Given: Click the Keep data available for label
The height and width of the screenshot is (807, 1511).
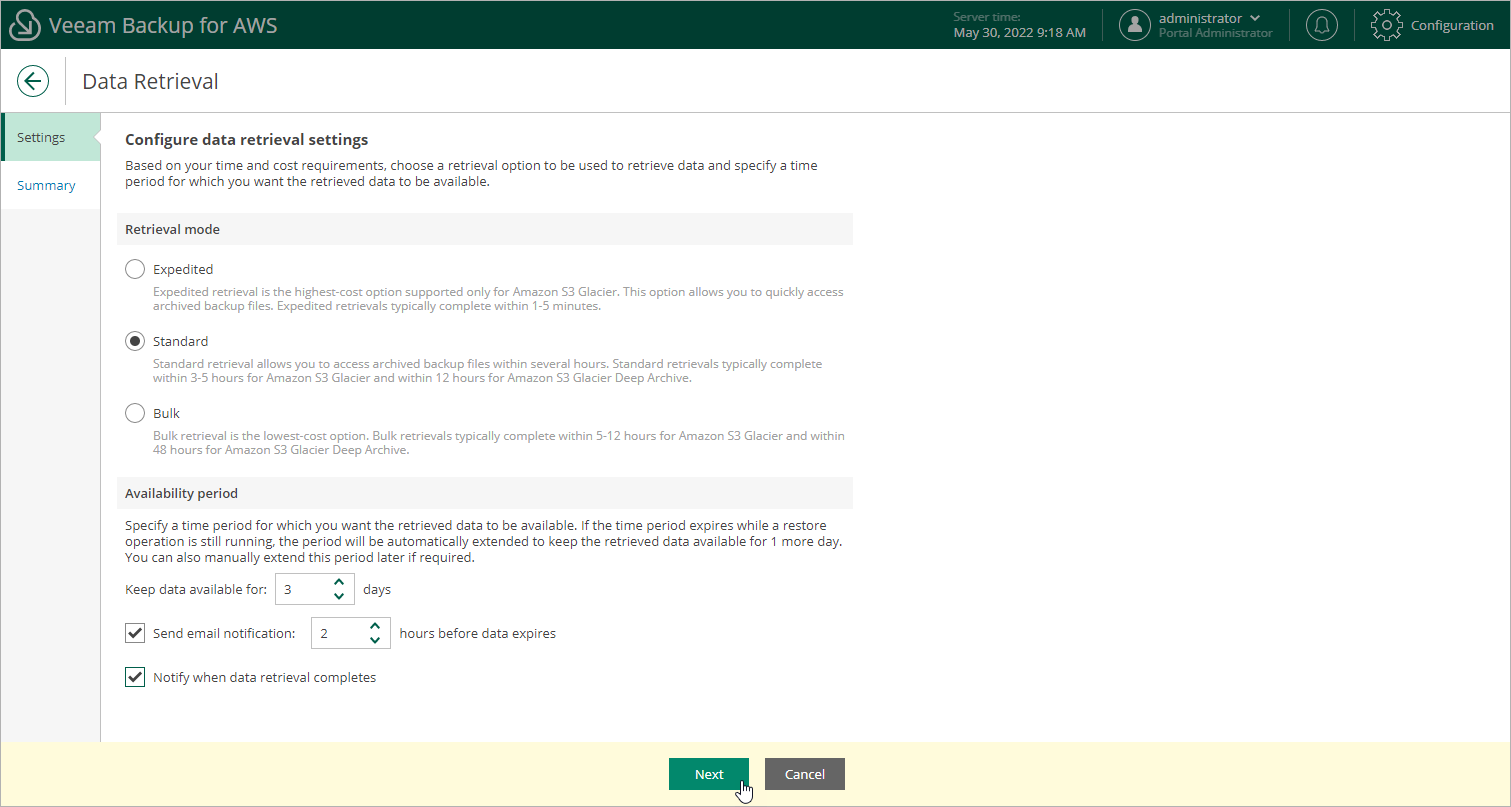Looking at the screenshot, I should pyautogui.click(x=196, y=589).
